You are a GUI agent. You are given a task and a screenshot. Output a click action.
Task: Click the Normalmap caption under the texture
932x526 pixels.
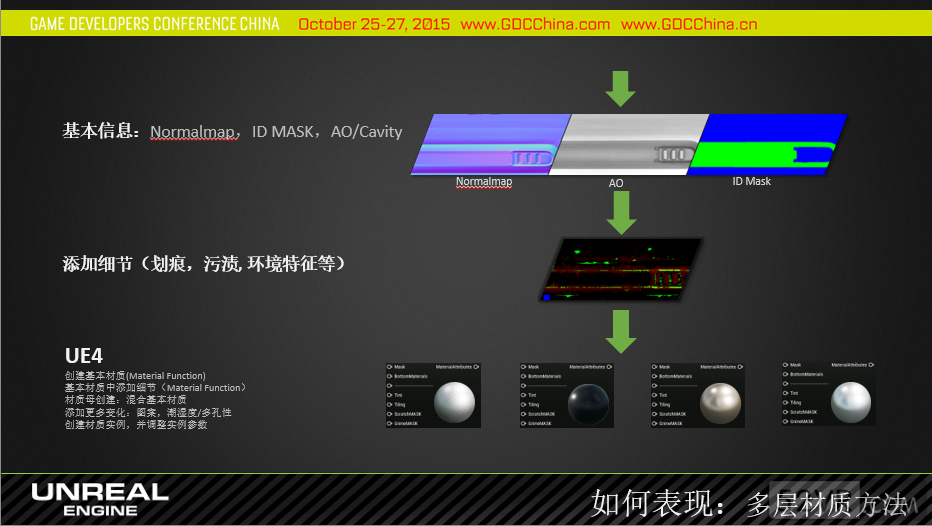coord(484,182)
